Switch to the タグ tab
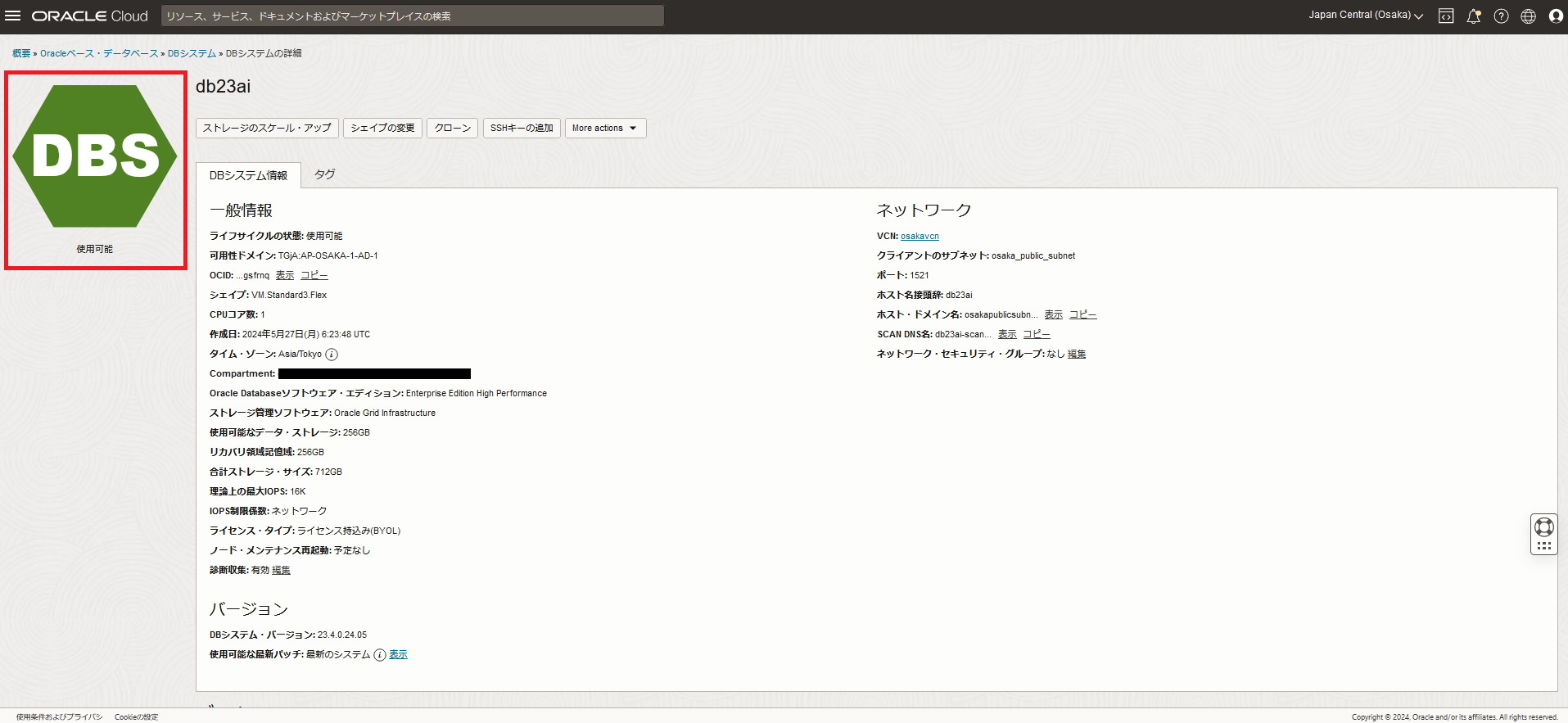The image size is (1568, 723). coord(325,174)
